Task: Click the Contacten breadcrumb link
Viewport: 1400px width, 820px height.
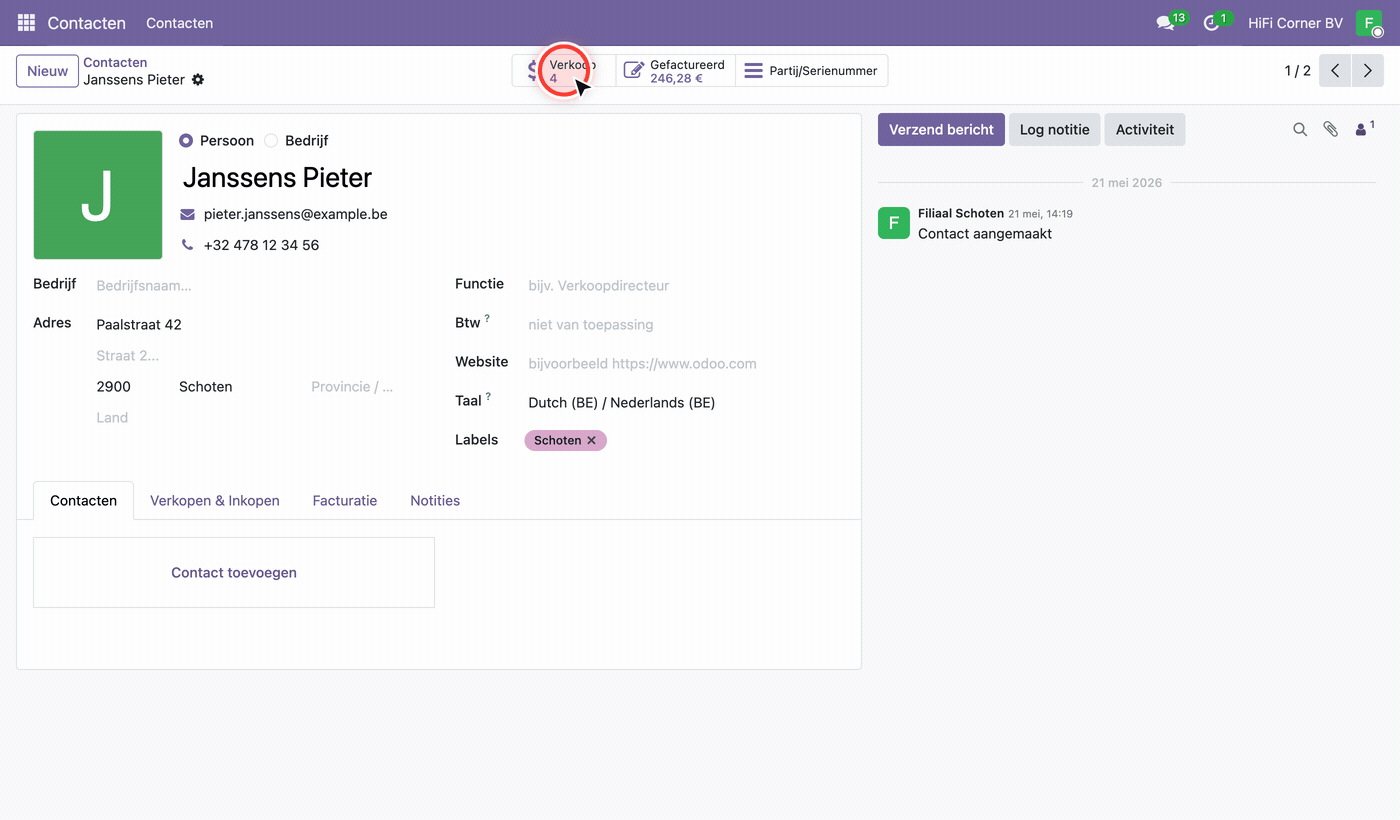Action: (x=115, y=62)
